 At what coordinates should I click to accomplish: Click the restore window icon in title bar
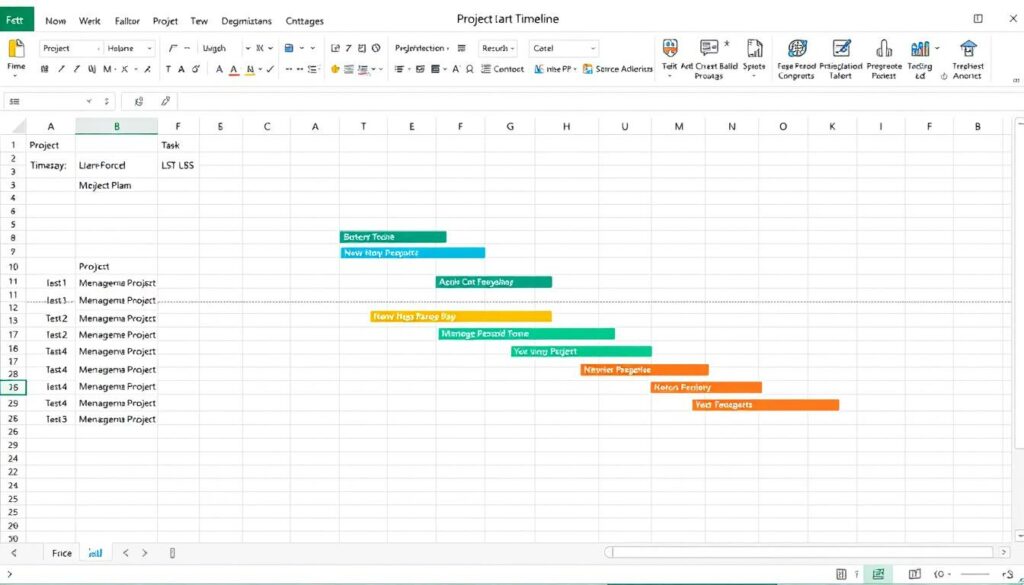pos(978,19)
